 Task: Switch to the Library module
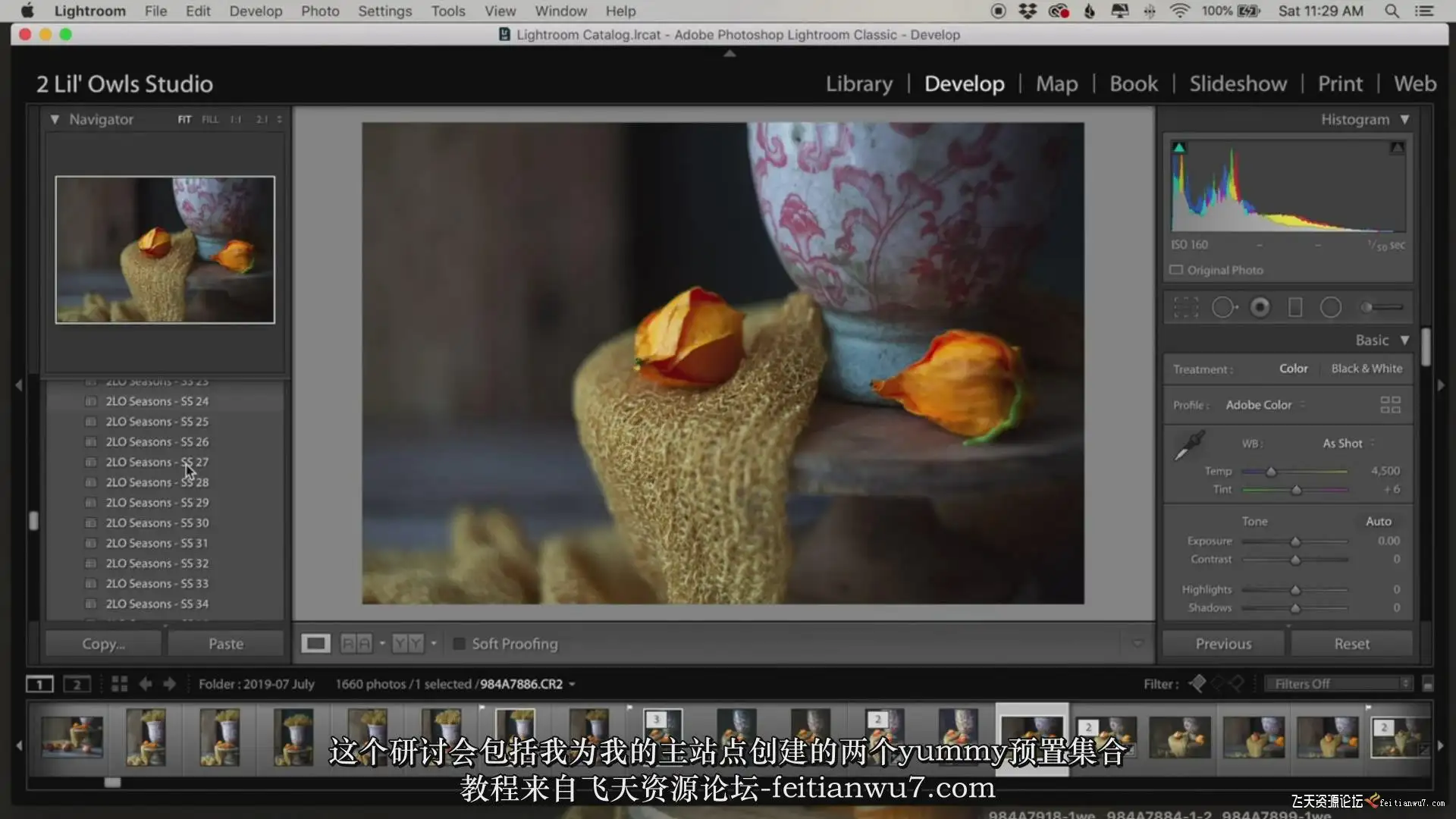(x=858, y=83)
